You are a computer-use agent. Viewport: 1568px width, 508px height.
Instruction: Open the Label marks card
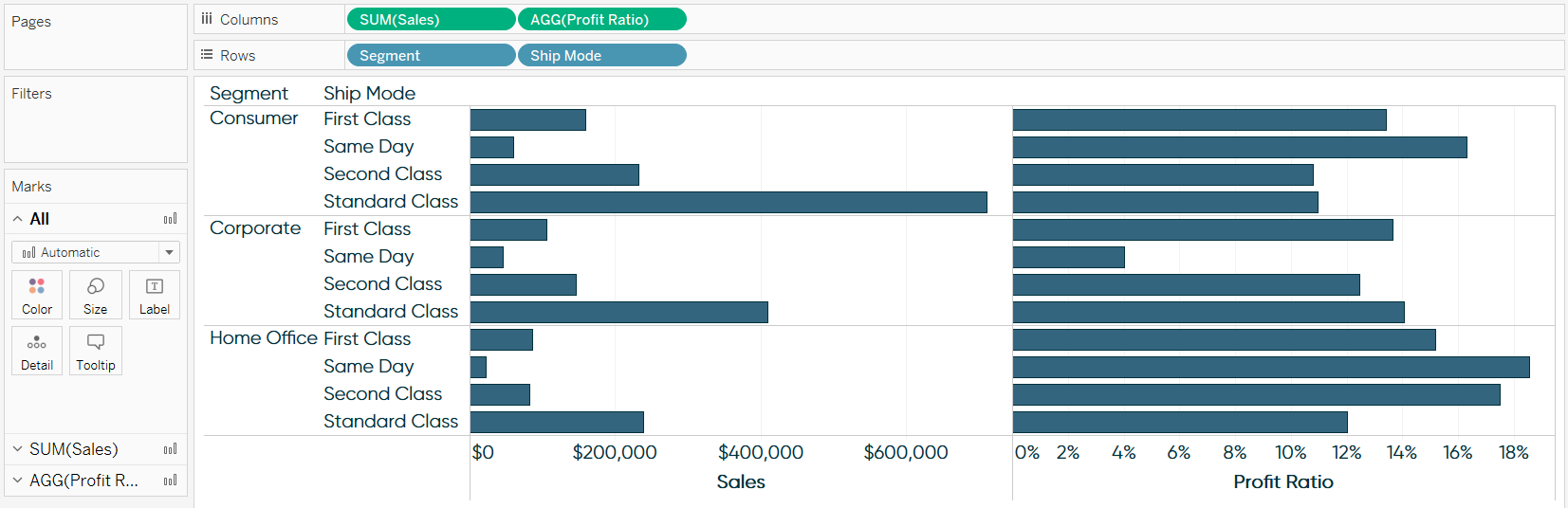coord(154,295)
